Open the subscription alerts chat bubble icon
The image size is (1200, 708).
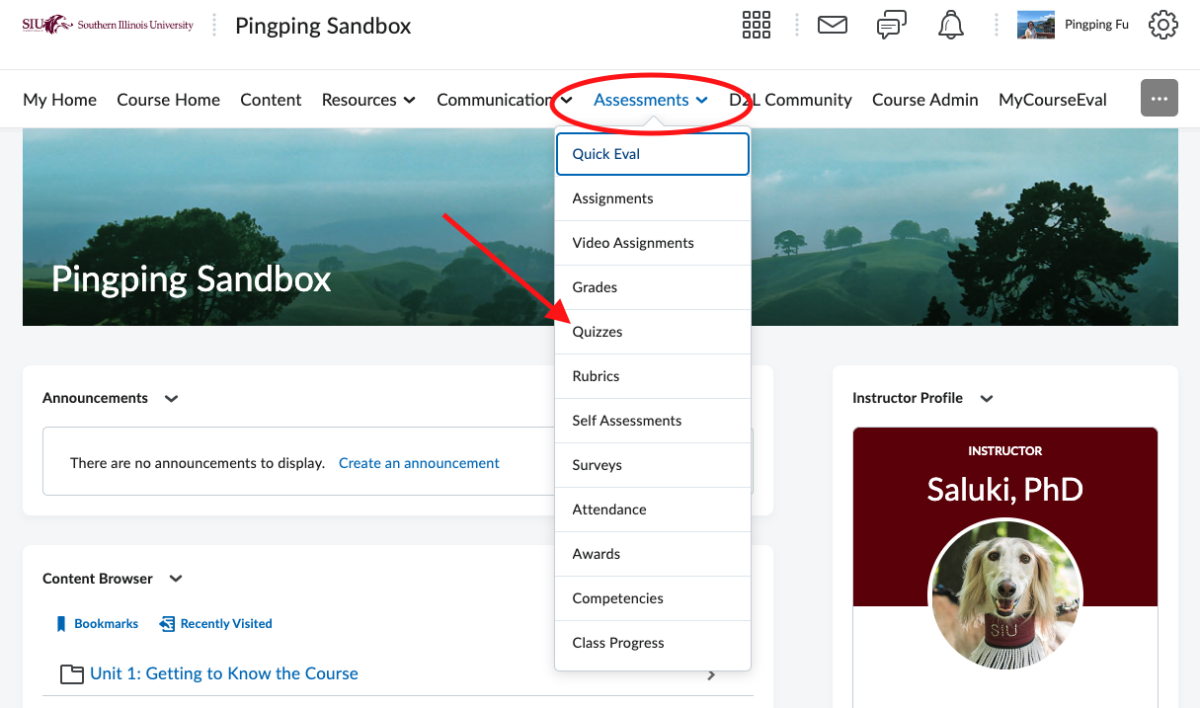(x=891, y=24)
